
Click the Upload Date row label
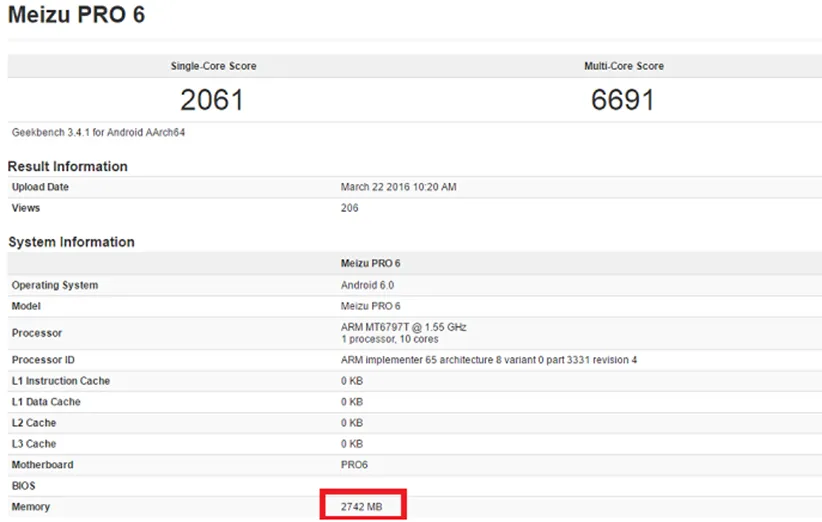coord(40,187)
